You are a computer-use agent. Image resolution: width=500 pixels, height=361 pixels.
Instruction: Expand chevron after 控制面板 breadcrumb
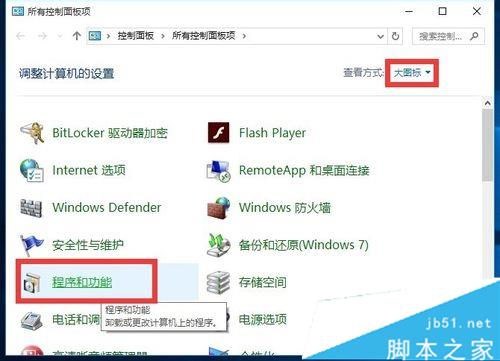coord(163,36)
